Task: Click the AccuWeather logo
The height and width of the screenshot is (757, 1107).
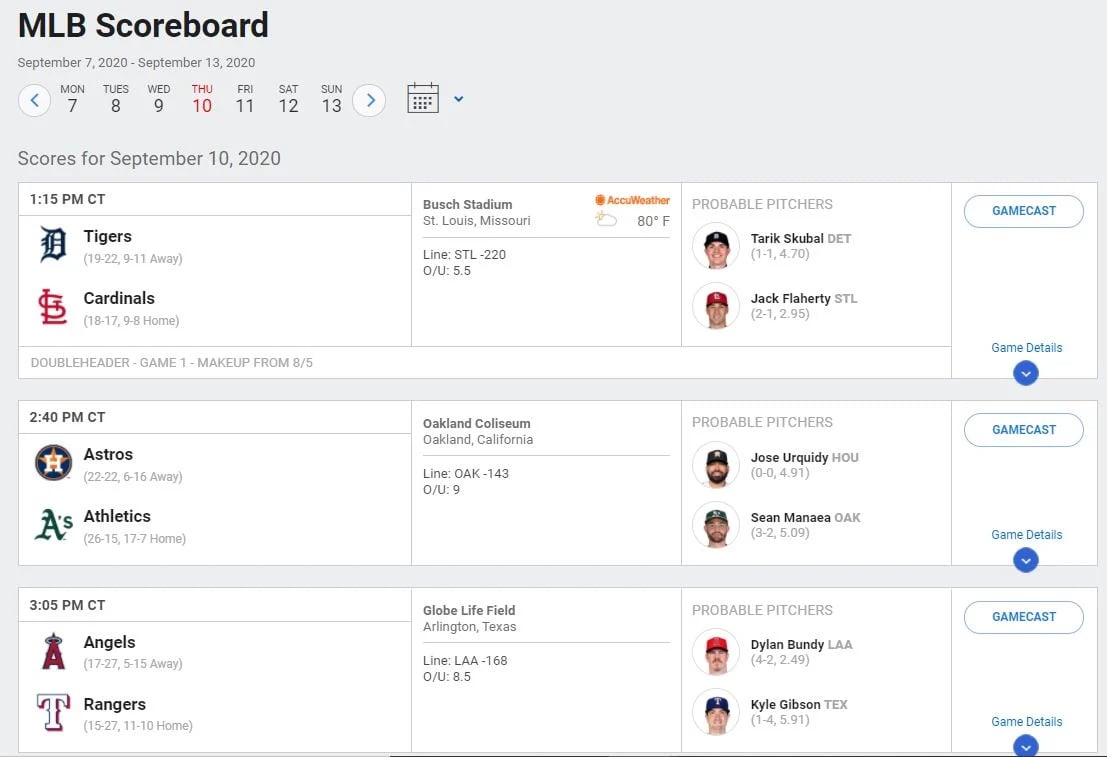Action: coord(632,200)
